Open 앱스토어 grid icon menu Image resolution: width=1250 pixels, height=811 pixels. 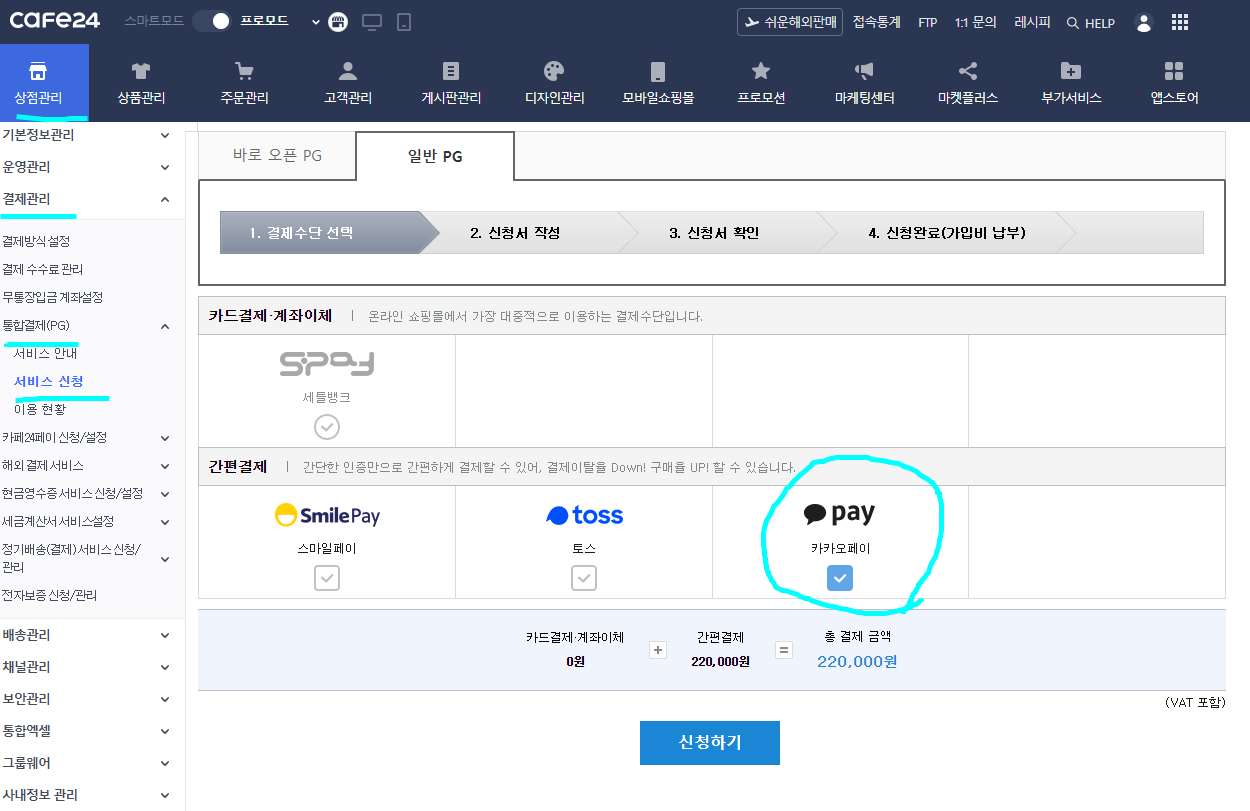click(x=1174, y=82)
